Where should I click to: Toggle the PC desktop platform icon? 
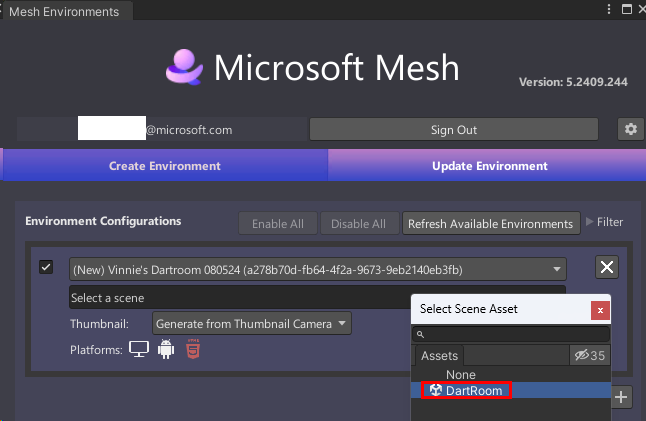[139, 349]
